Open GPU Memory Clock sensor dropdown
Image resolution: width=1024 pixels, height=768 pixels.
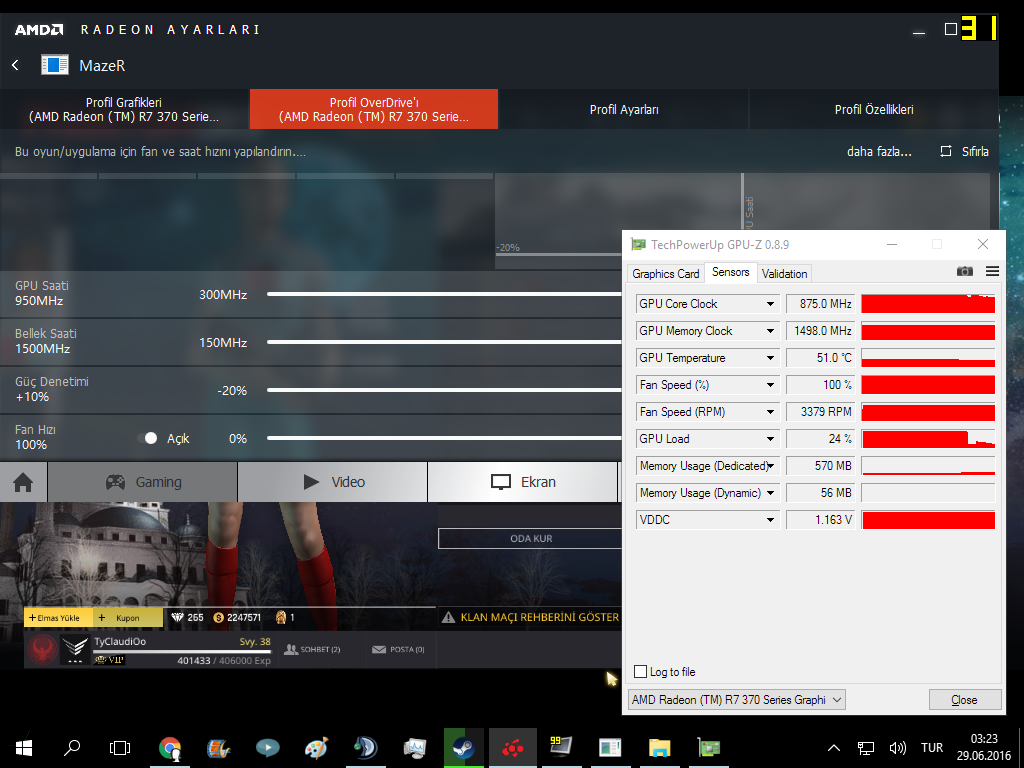pos(771,331)
